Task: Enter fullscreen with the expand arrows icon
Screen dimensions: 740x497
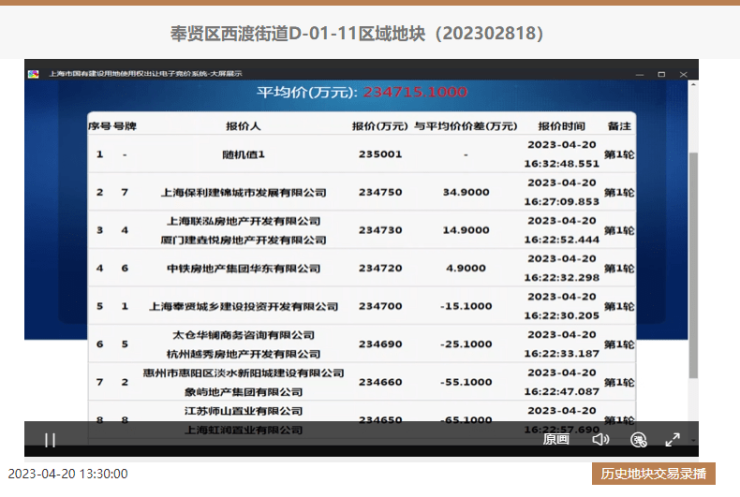Action: click(x=673, y=440)
